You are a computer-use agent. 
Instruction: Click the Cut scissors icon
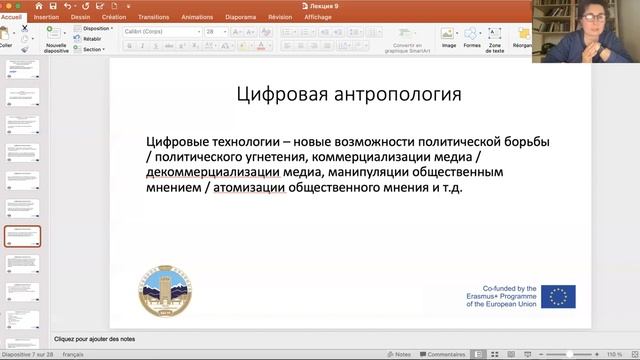(x=24, y=28)
